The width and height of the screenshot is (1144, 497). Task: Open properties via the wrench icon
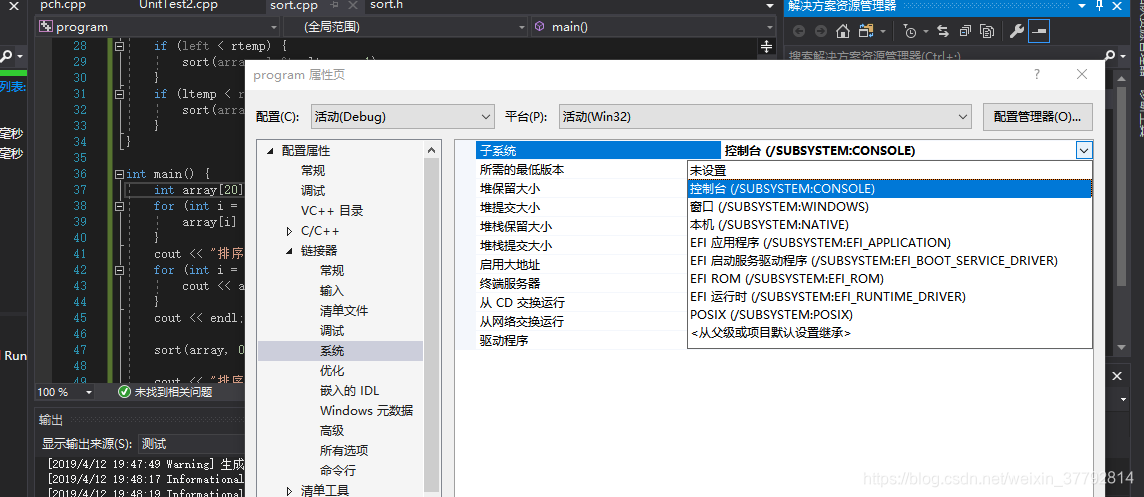(x=1016, y=31)
